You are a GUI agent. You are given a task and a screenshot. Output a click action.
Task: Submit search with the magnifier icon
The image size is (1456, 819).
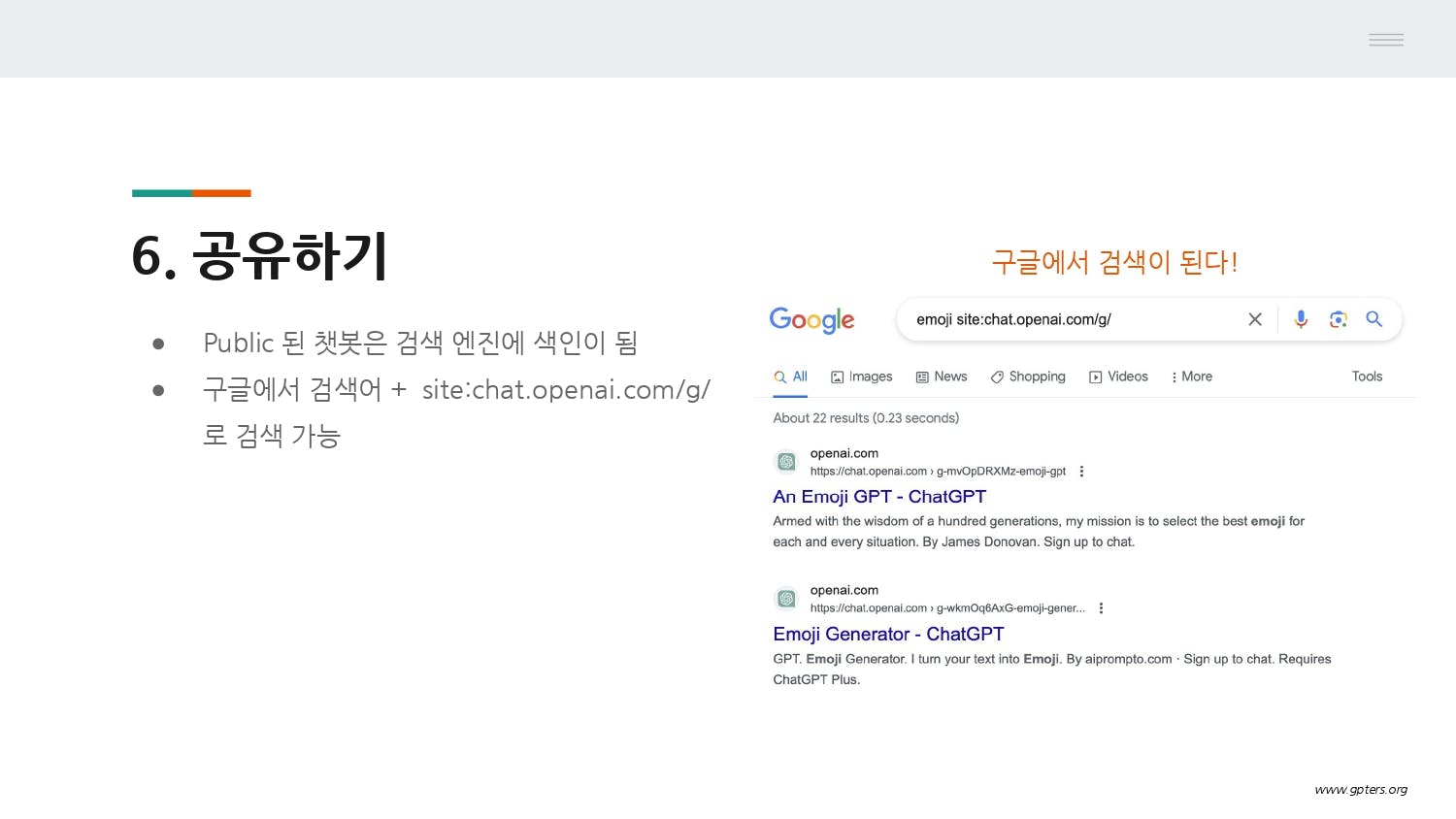[1373, 318]
